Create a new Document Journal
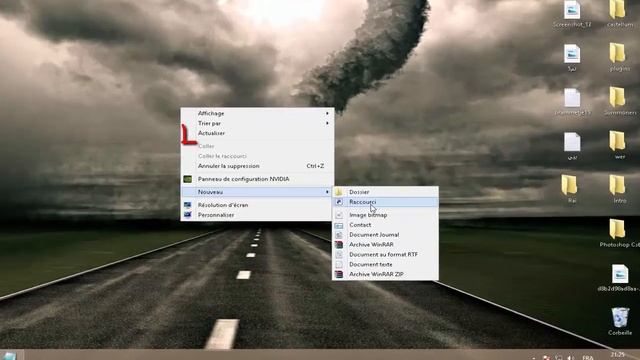The width and height of the screenshot is (640, 360). tap(385, 235)
